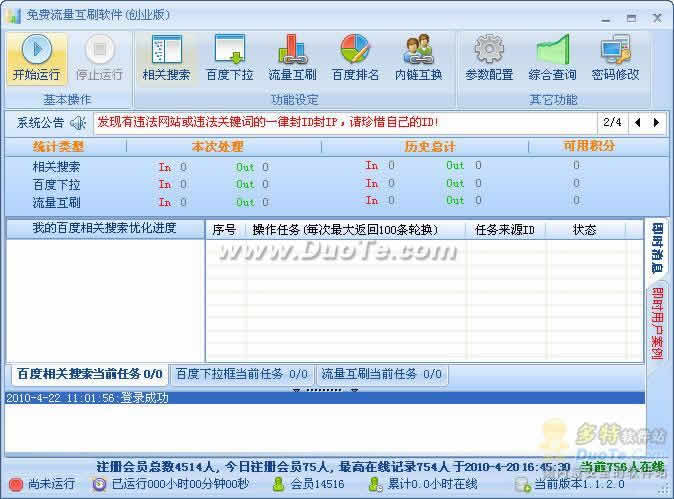Viewport: 674px width, 499px height.
Task: Switch to 流量互刷当前任务 tab
Action: click(x=381, y=374)
